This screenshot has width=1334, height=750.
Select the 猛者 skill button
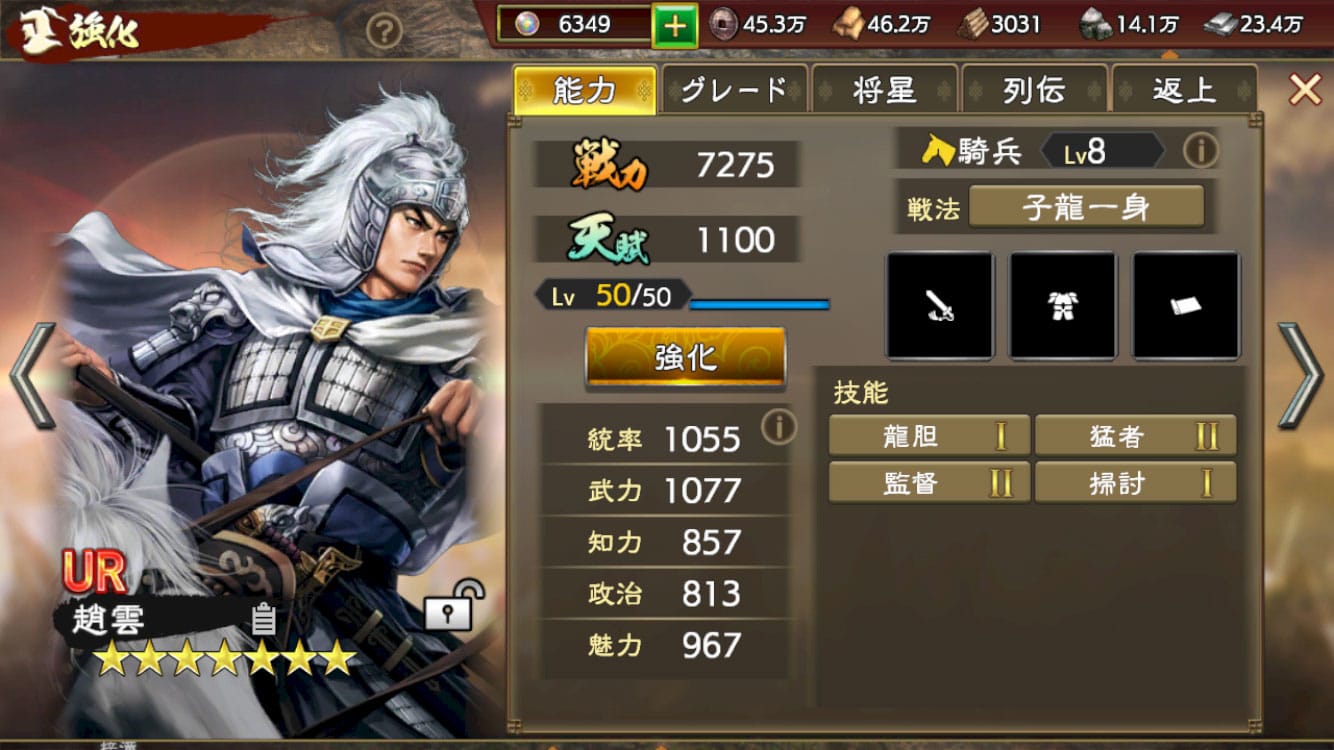click(1136, 436)
